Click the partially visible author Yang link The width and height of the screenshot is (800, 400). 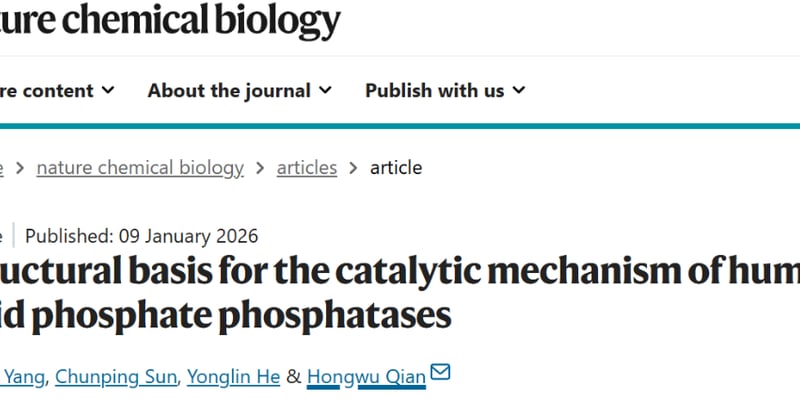click(x=20, y=376)
